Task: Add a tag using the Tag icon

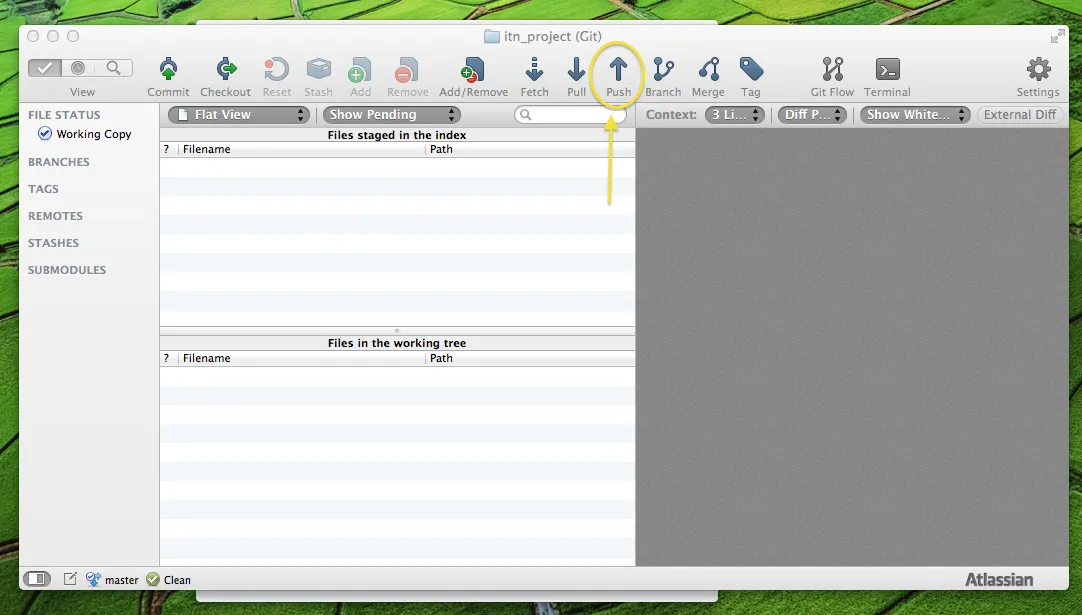Action: pos(751,70)
